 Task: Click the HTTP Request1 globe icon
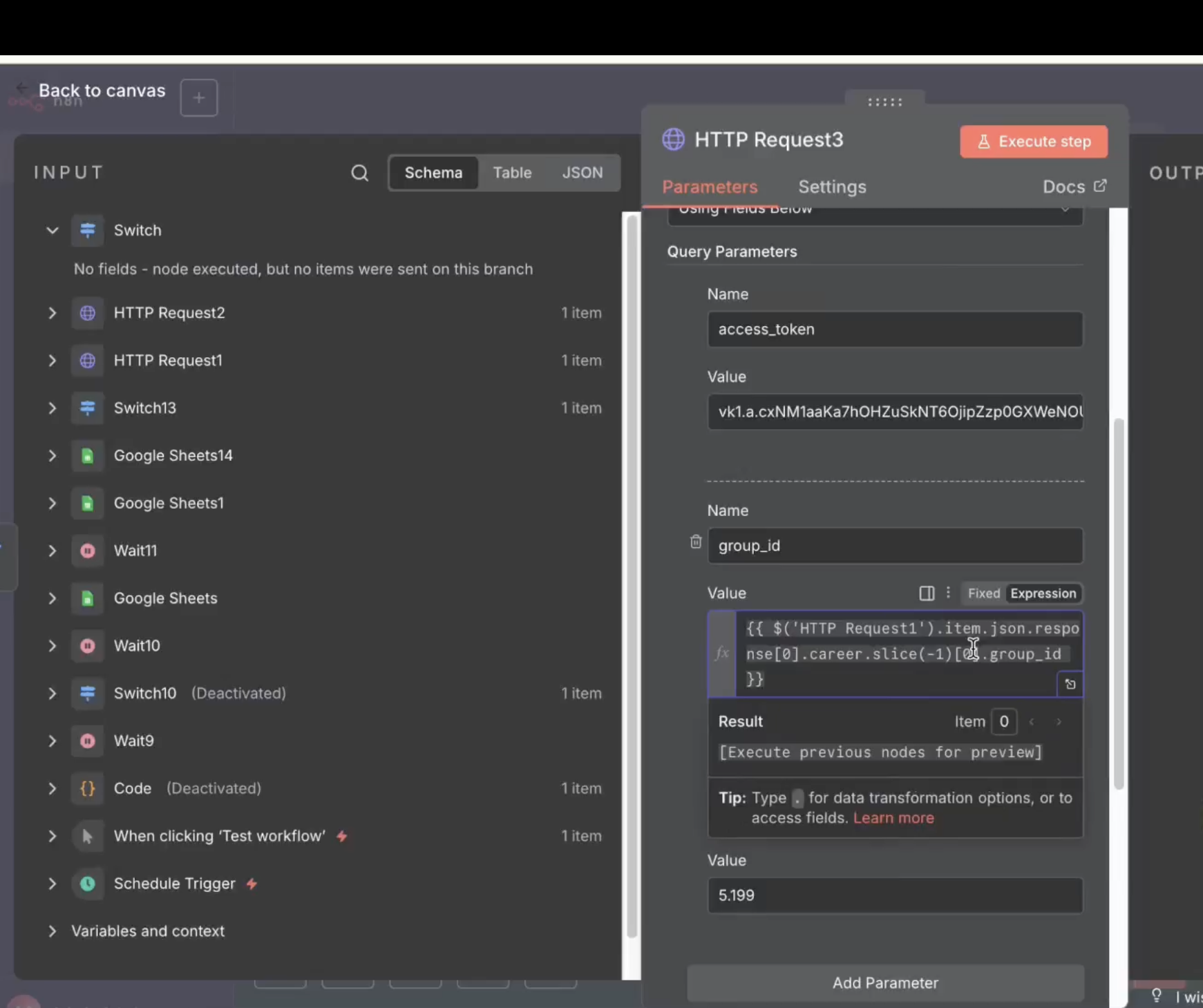pyautogui.click(x=88, y=361)
